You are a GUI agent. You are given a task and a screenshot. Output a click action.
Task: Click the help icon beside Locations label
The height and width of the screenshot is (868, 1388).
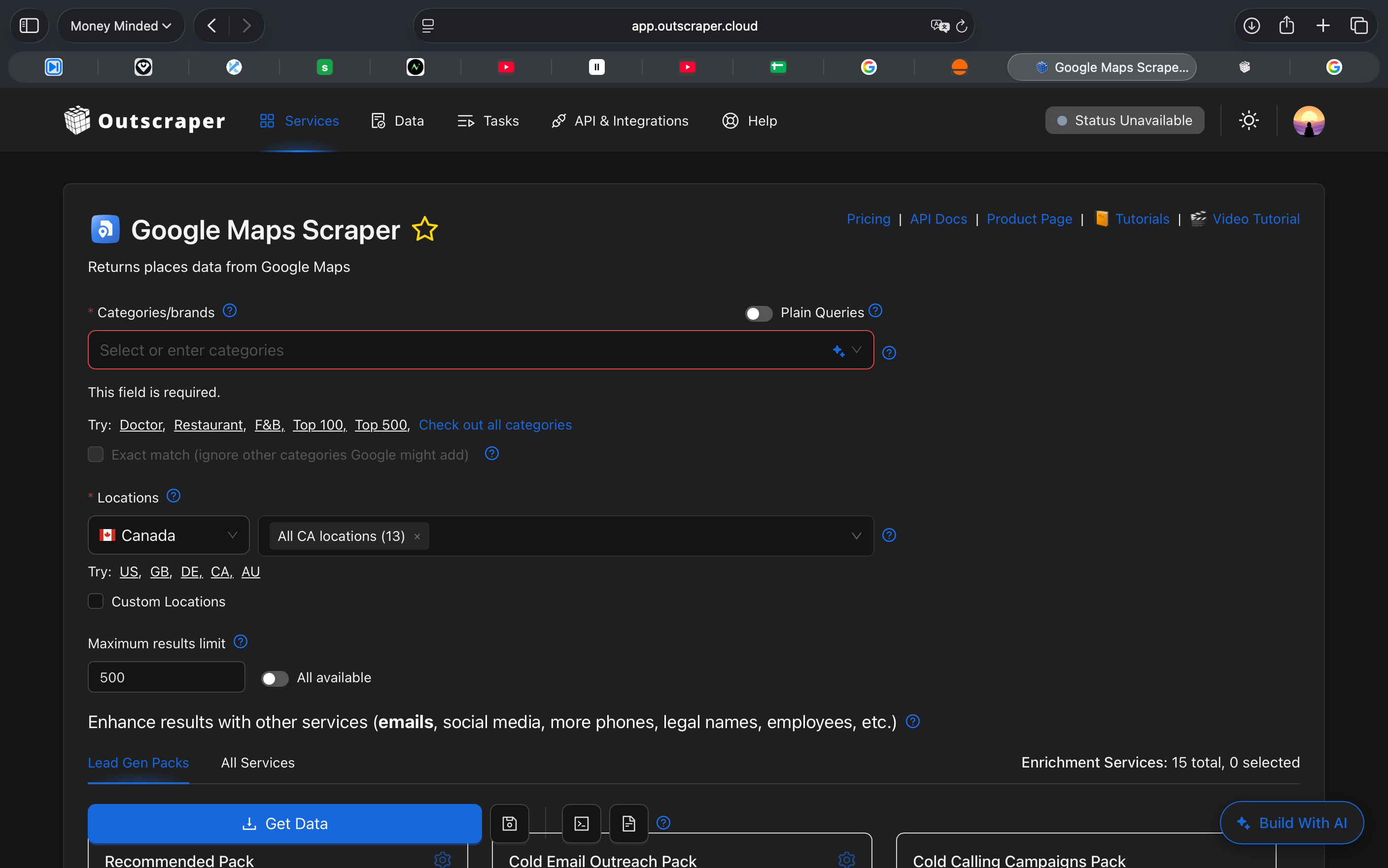pyautogui.click(x=173, y=496)
